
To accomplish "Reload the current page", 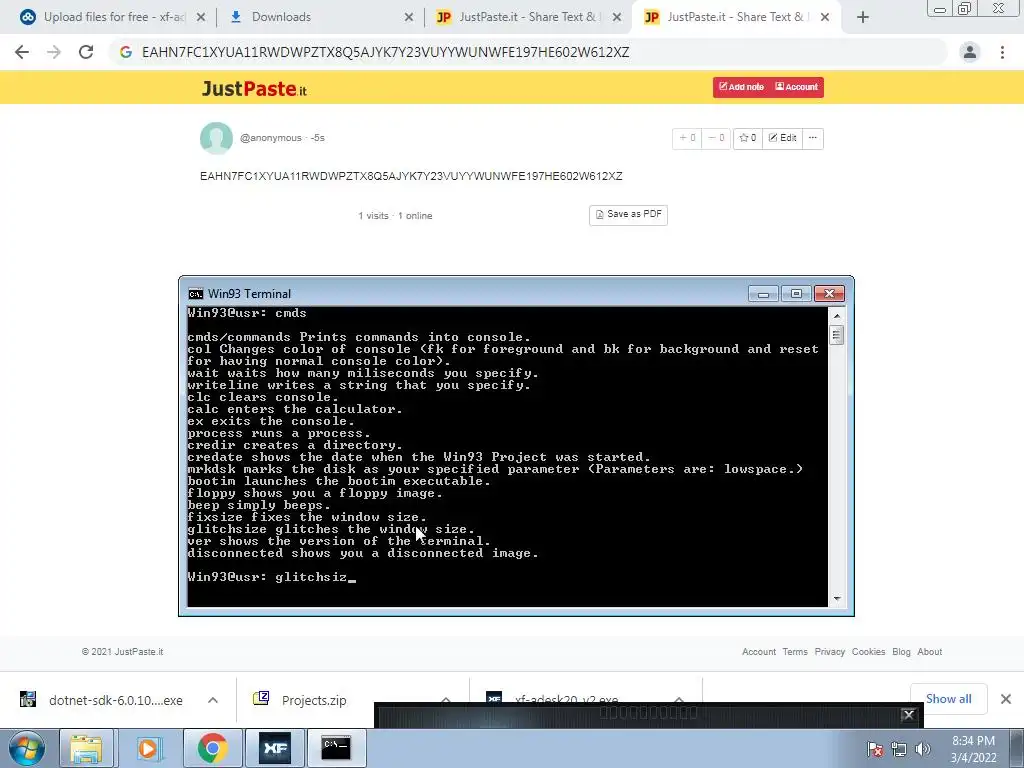I will [86, 52].
